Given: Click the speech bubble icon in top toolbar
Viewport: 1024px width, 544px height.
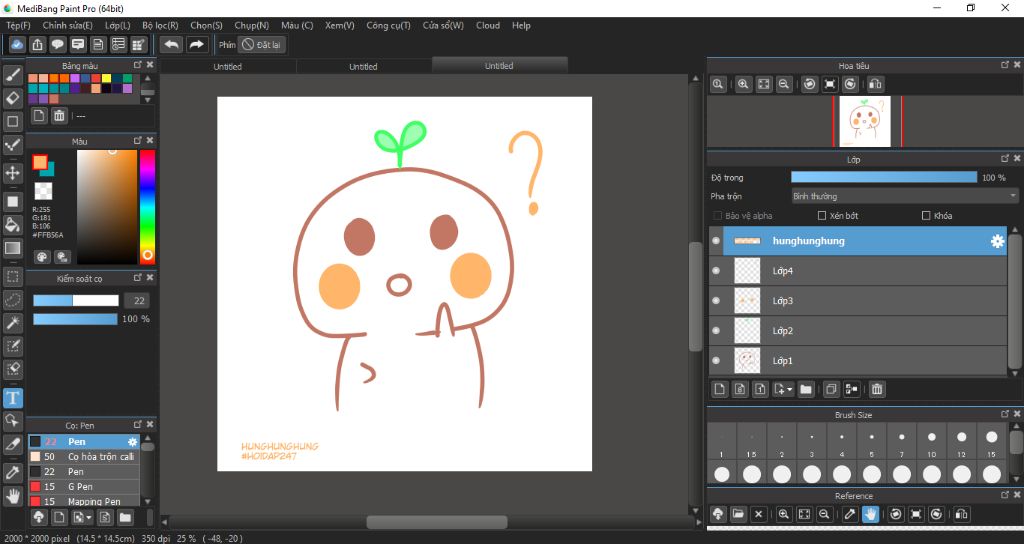Looking at the screenshot, I should 57,44.
